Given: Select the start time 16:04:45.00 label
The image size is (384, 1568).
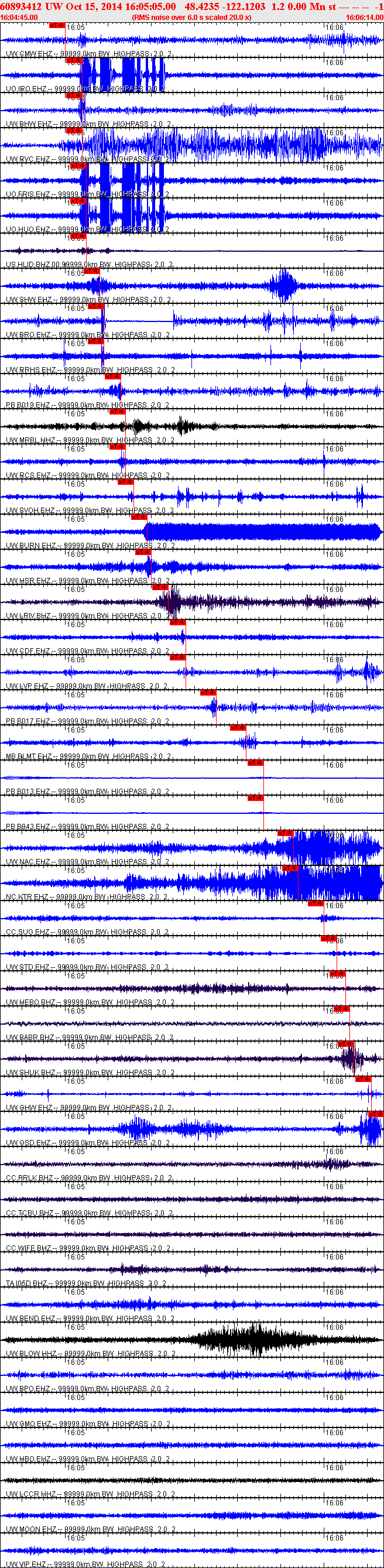Looking at the screenshot, I should 19,18.
